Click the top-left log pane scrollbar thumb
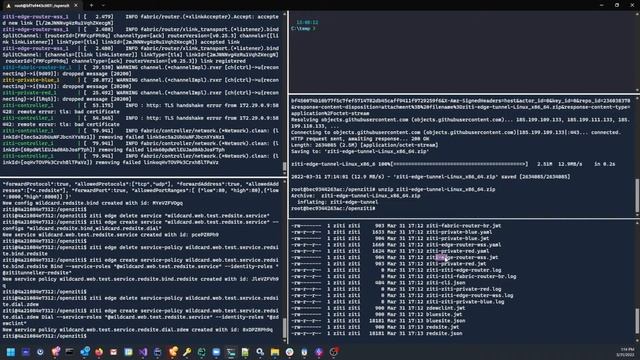 pos(284,167)
